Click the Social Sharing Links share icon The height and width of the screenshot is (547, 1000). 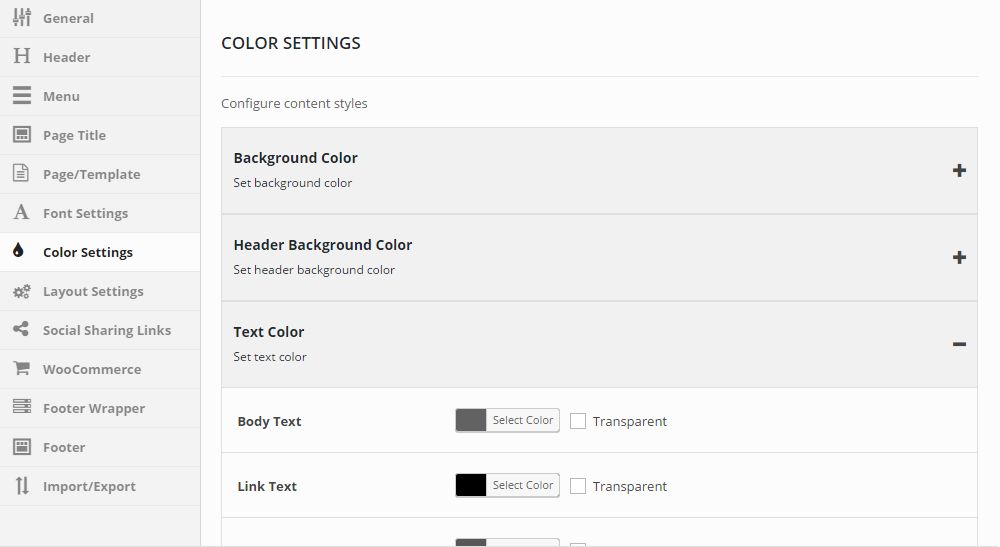(x=21, y=329)
